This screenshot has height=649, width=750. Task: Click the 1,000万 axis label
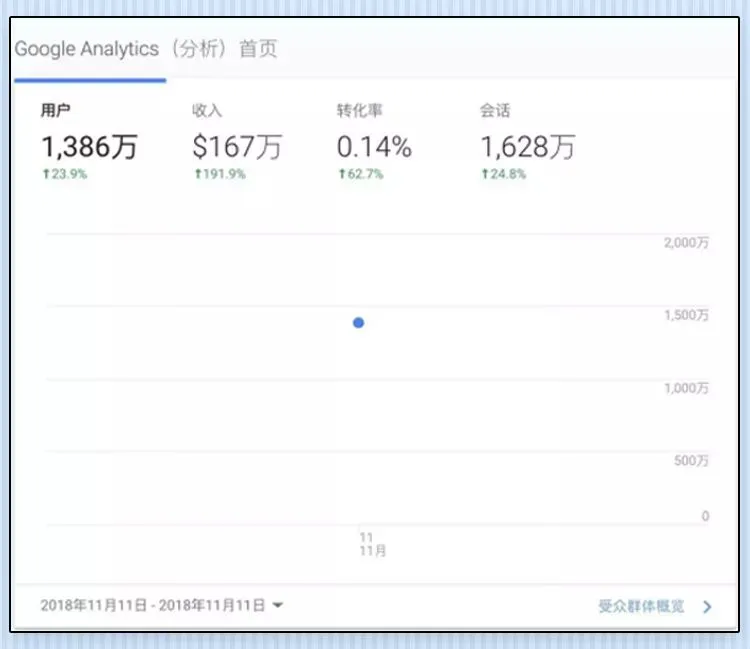tap(686, 388)
